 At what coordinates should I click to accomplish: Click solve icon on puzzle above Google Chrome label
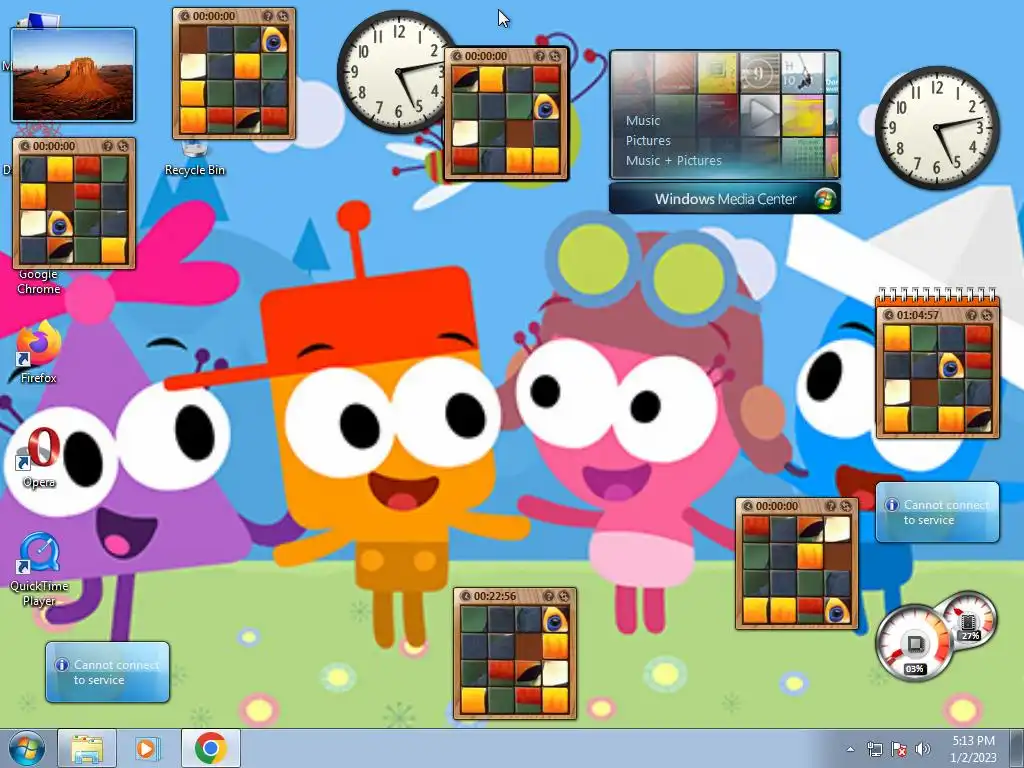(123, 146)
